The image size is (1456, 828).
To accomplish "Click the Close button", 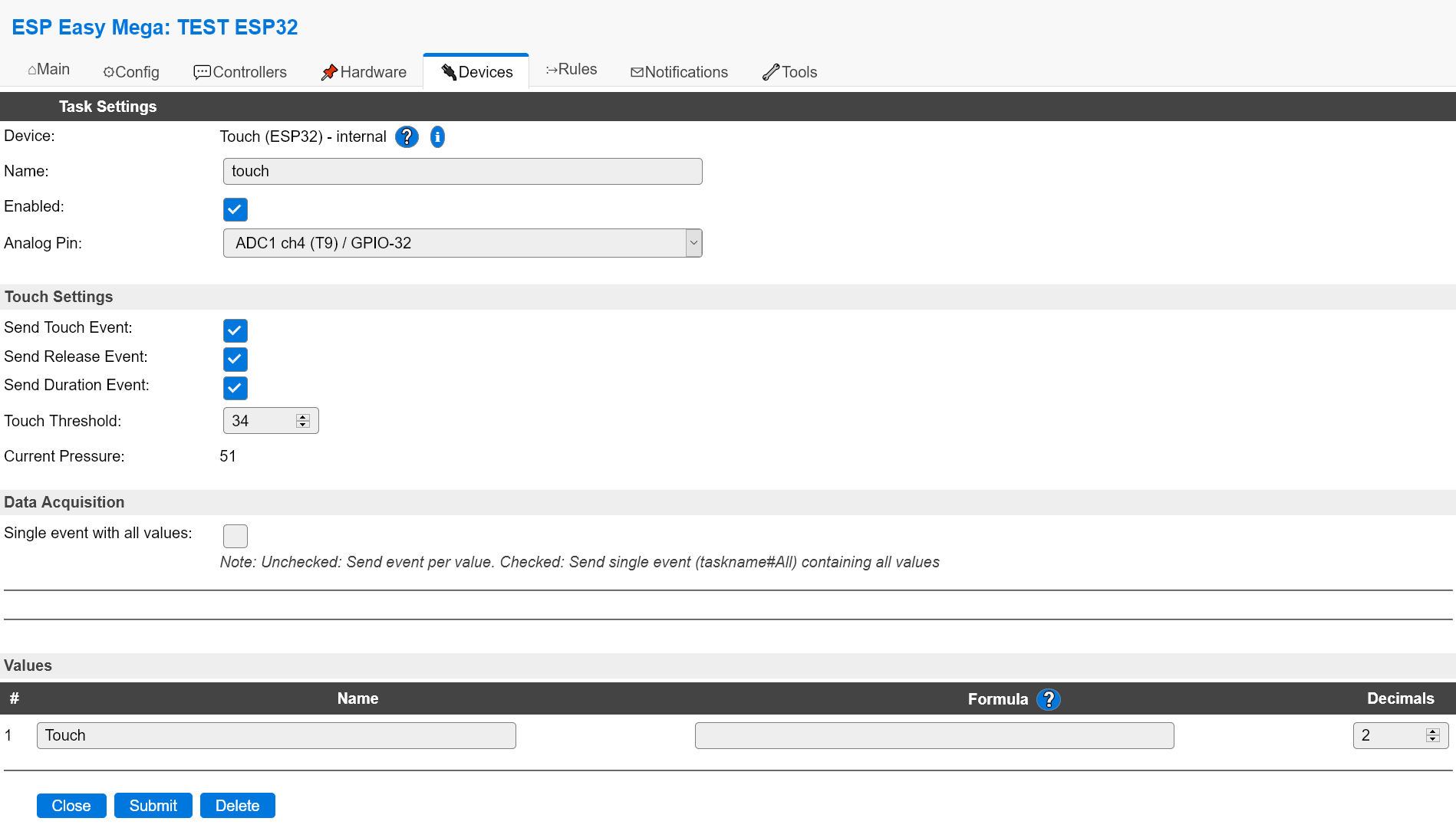I will tap(71, 806).
